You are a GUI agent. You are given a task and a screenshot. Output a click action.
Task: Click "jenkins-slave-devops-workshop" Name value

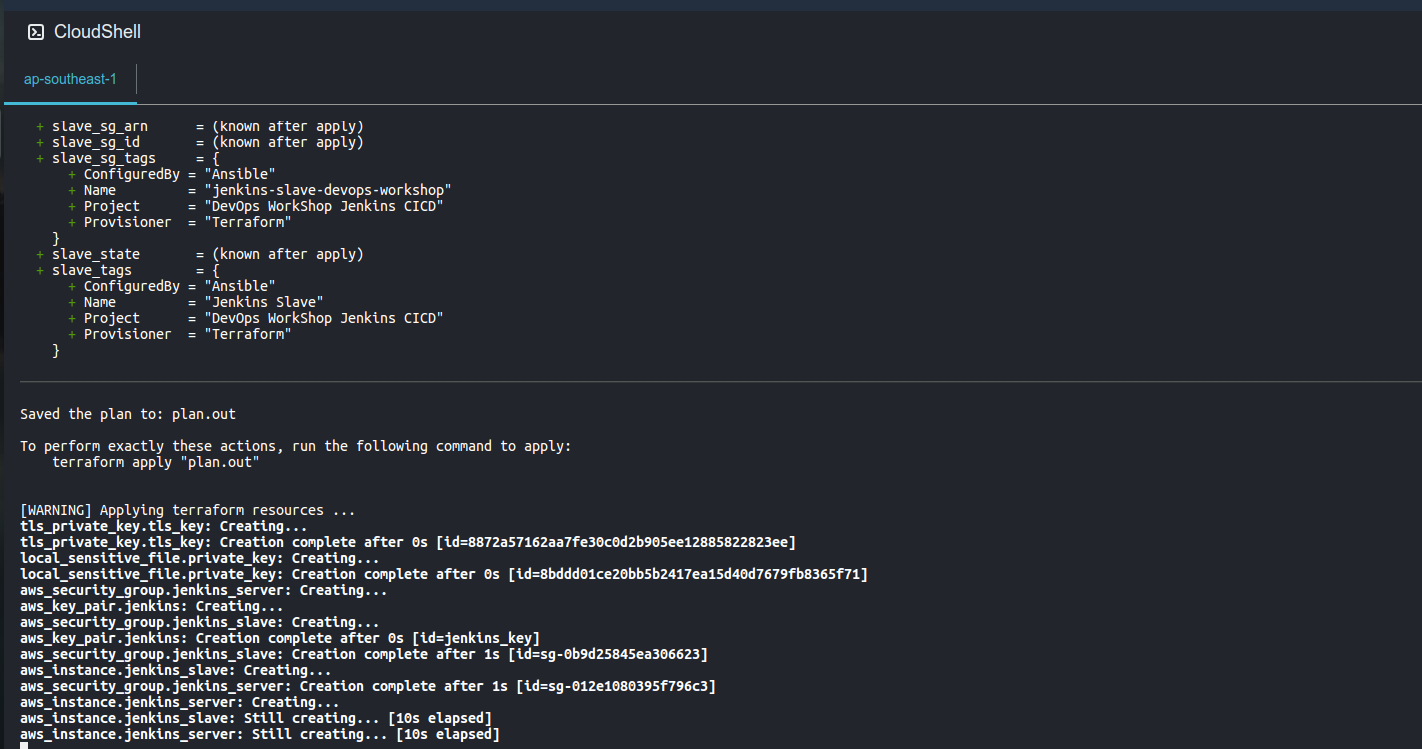328,190
